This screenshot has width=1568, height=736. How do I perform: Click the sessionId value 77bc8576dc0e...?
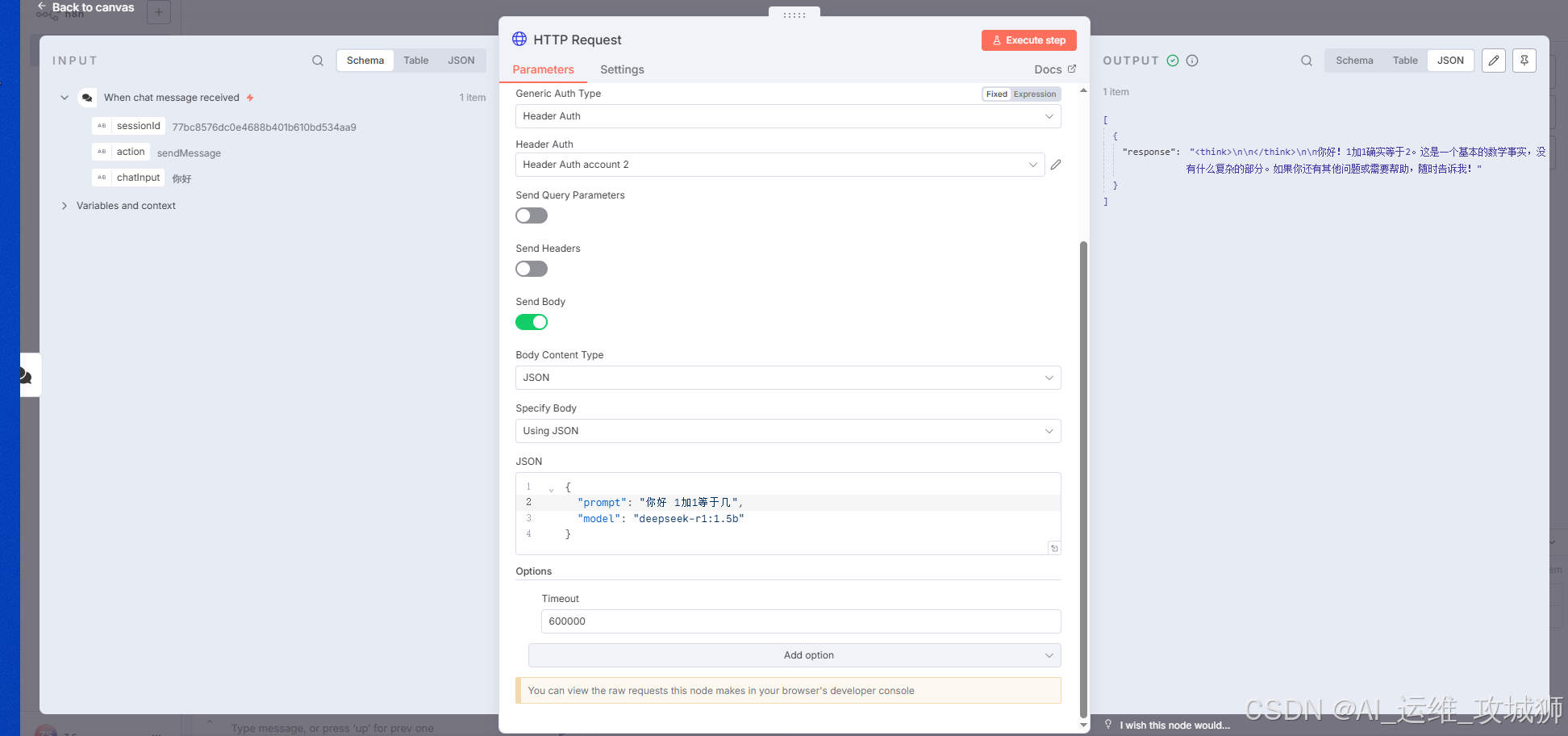click(264, 128)
